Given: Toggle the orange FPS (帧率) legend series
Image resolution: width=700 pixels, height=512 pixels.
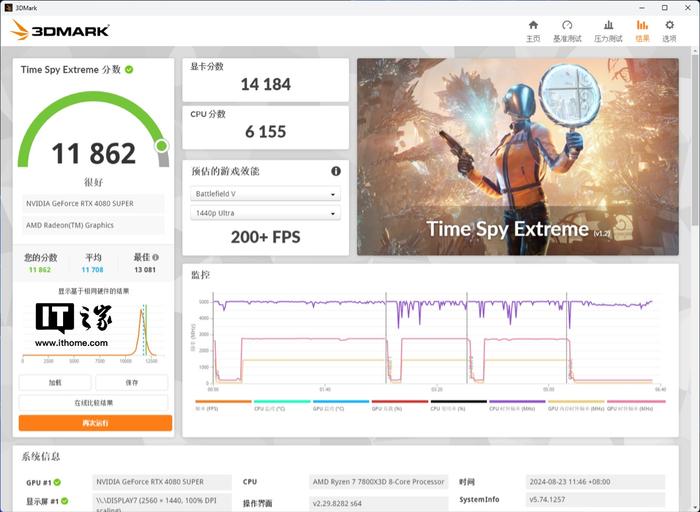Looking at the screenshot, I should click(x=223, y=405).
